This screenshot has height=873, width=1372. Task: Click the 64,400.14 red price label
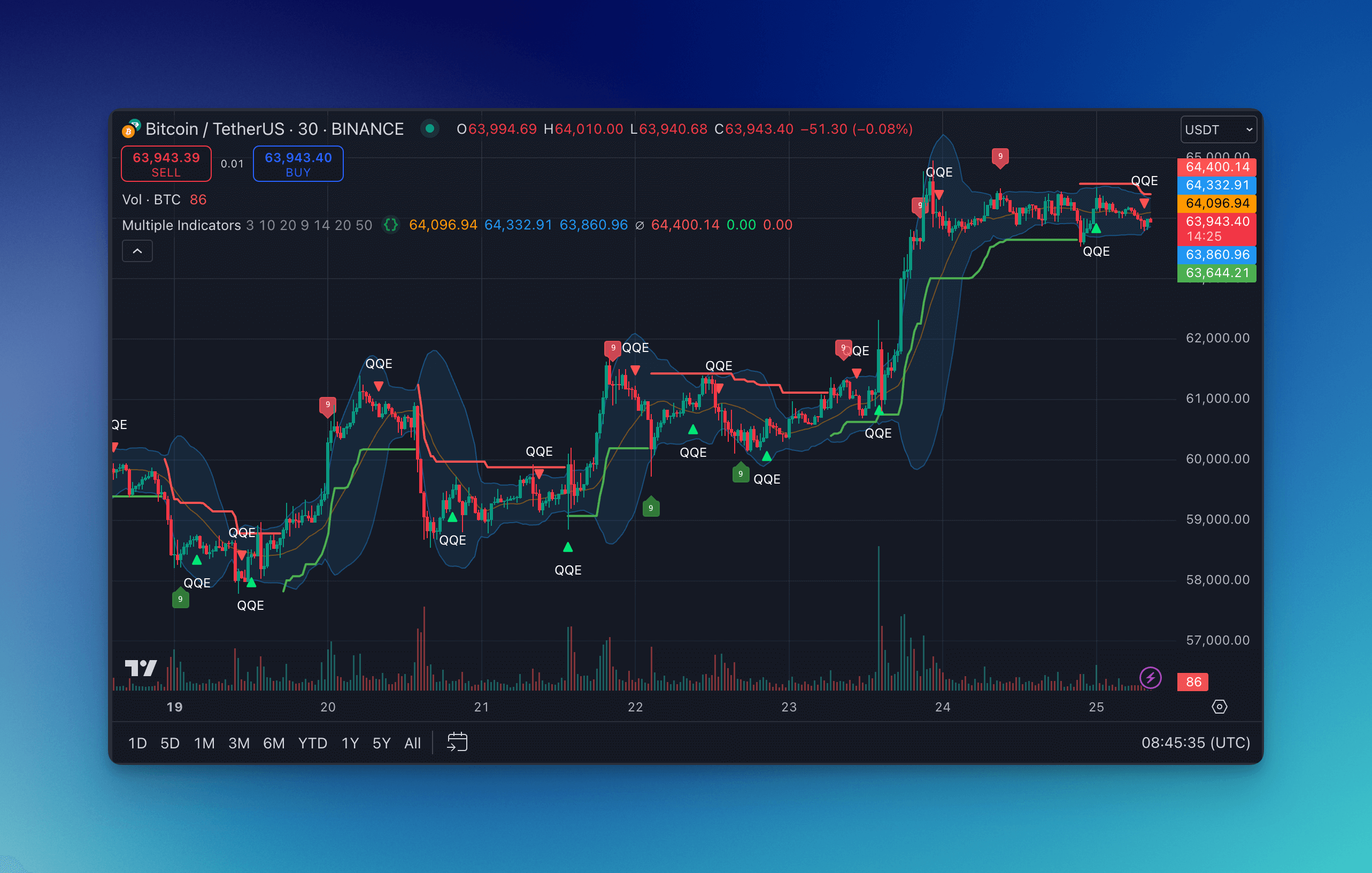(x=1217, y=167)
